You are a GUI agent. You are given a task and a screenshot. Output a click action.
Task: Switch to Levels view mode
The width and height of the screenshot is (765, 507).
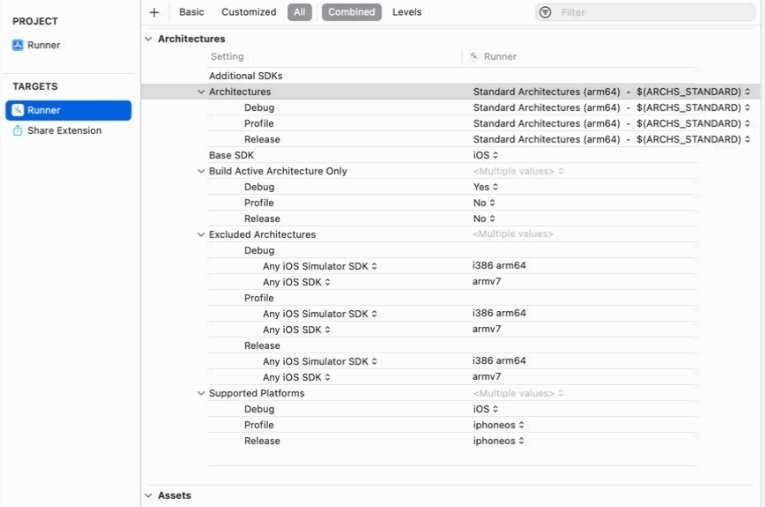(407, 12)
